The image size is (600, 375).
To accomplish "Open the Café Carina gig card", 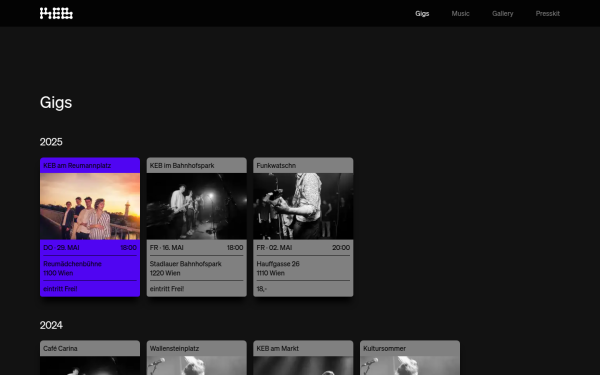I will point(90,357).
